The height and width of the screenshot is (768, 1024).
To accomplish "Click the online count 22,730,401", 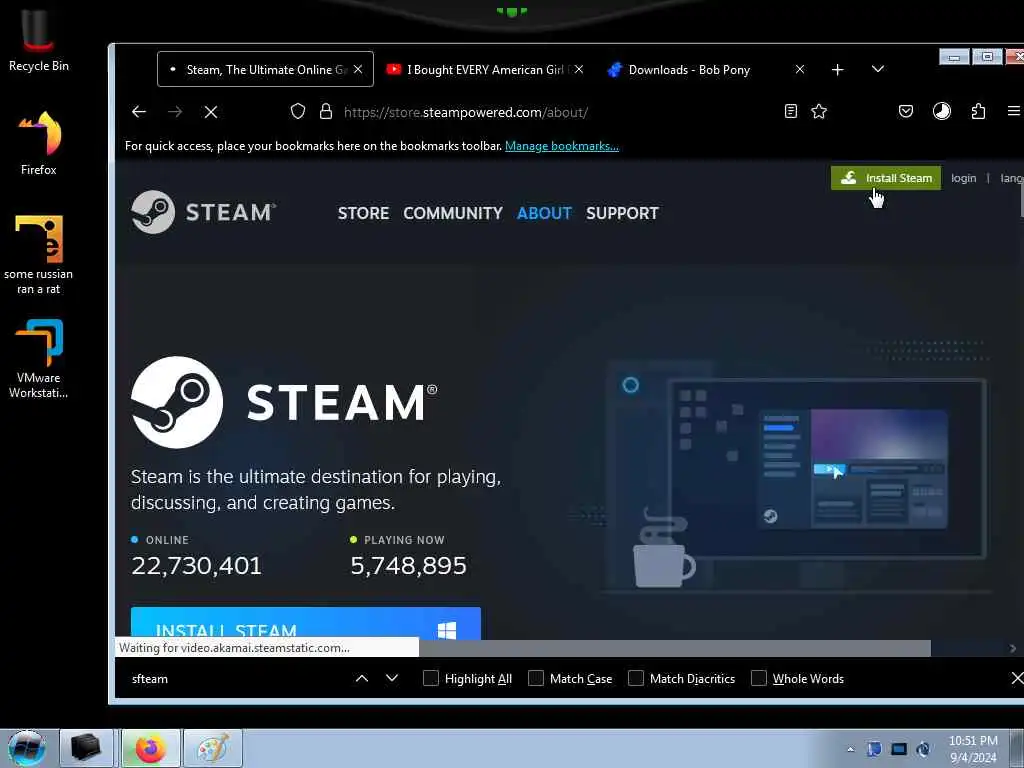I will coord(197,566).
